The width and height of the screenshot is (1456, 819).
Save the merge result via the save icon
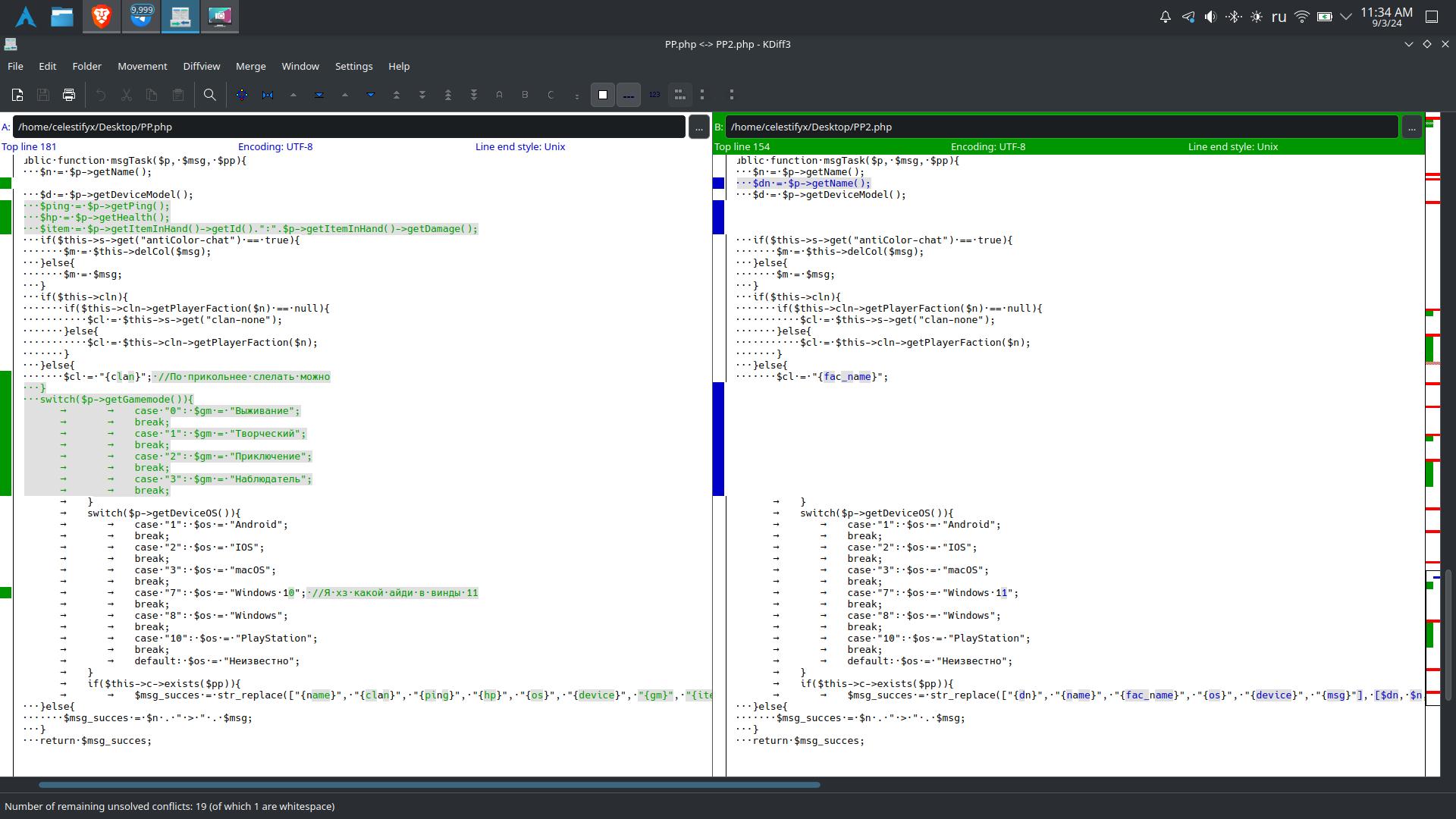[42, 95]
